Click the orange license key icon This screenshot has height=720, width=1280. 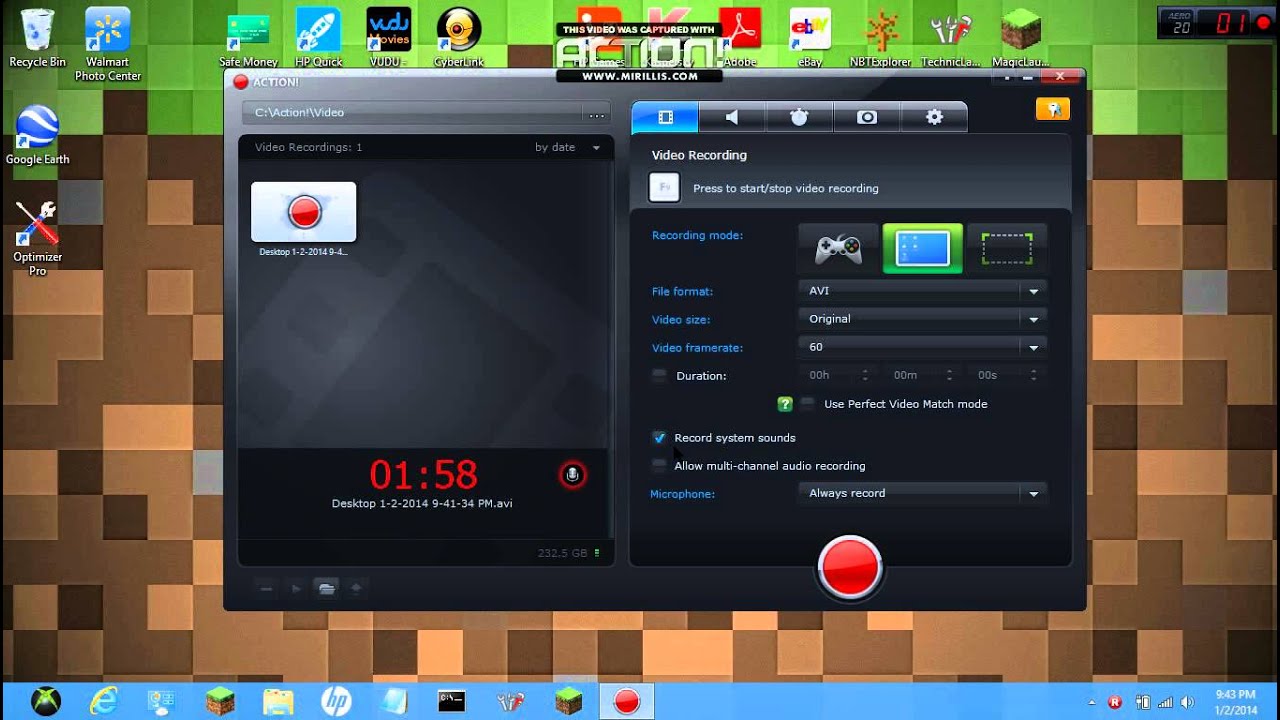pyautogui.click(x=1052, y=109)
